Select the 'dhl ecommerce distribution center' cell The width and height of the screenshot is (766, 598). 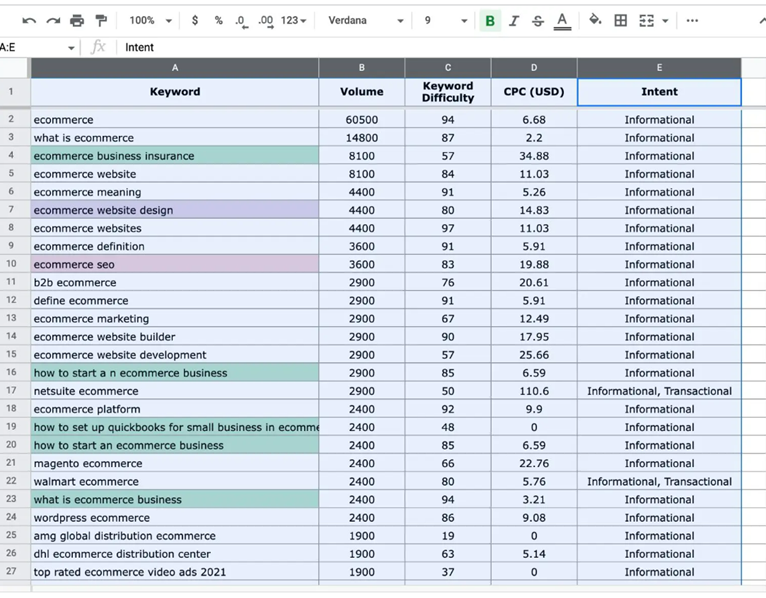[175, 554]
